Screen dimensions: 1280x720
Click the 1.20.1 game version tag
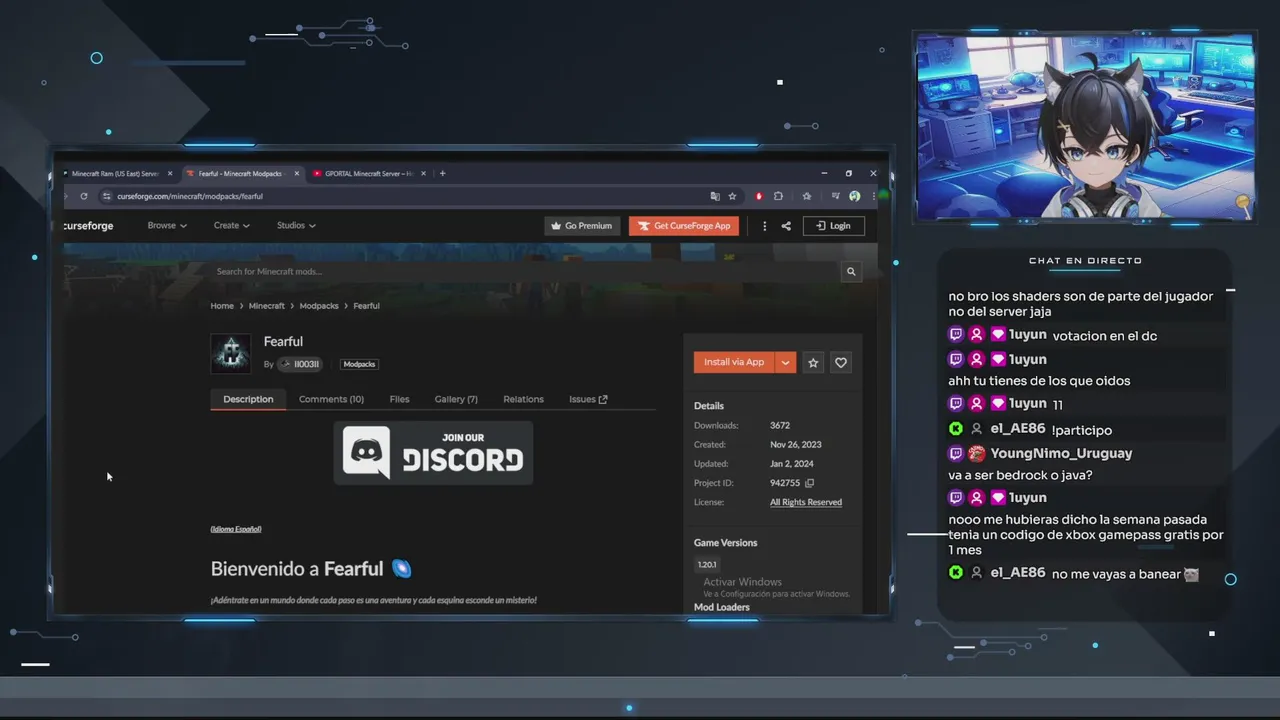tap(707, 565)
